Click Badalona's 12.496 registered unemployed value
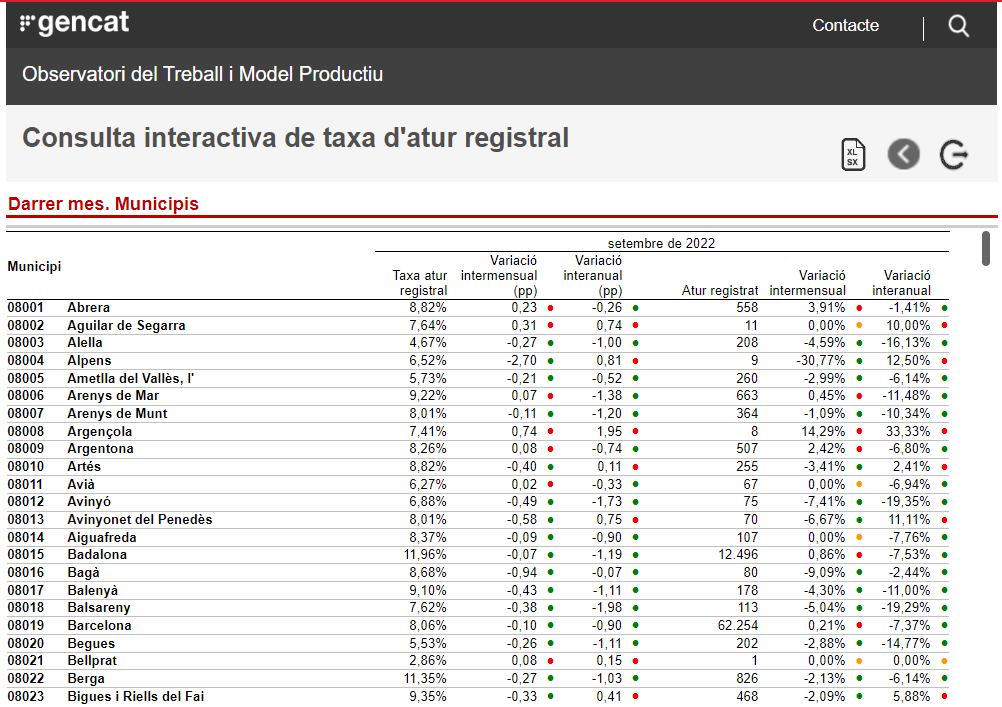 (737, 555)
